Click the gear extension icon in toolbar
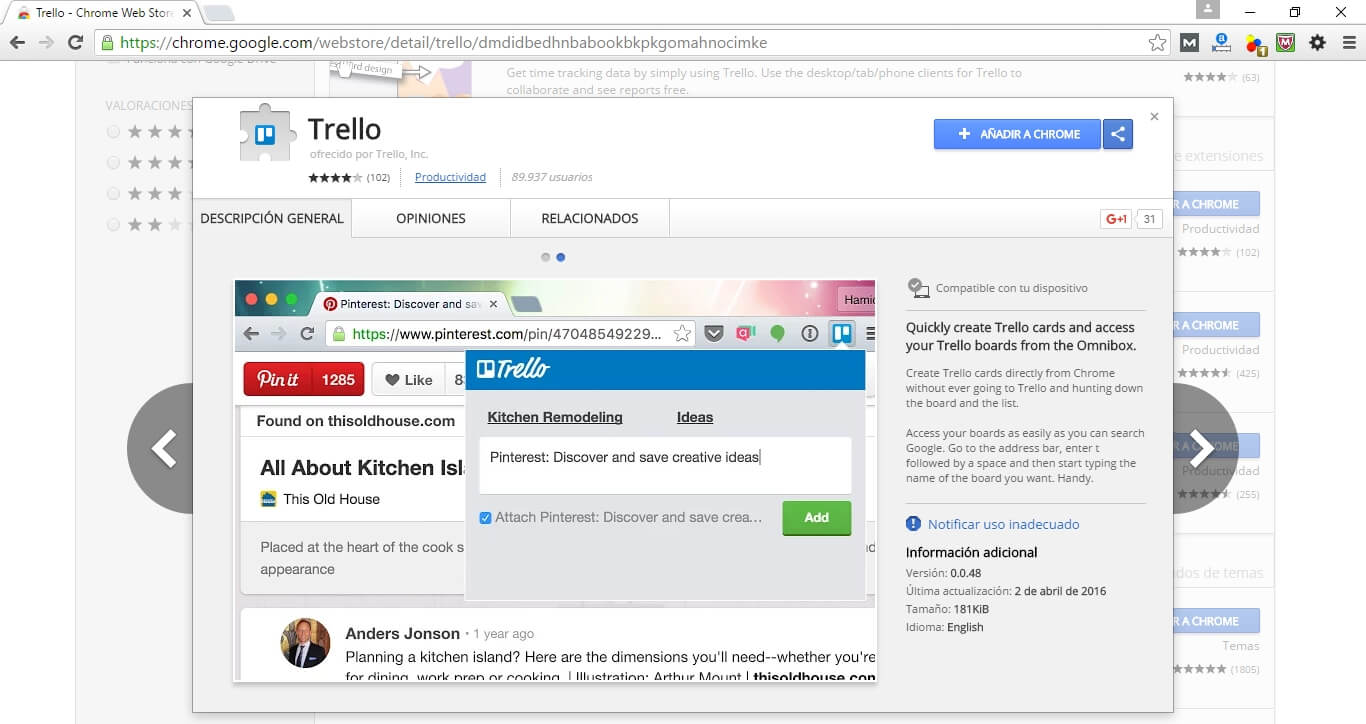Screen dimensions: 1366x724 pos(1317,43)
